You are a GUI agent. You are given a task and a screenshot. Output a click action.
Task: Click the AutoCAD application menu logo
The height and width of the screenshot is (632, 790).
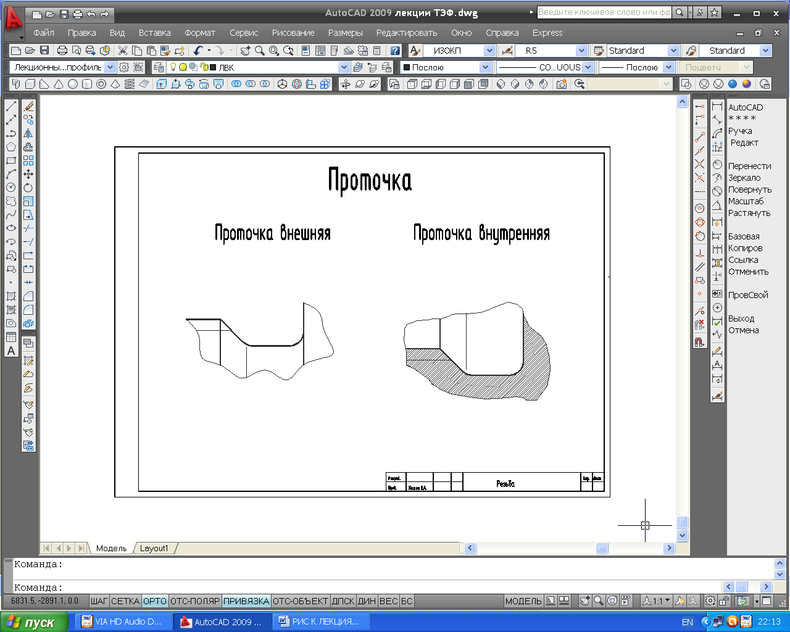(x=13, y=18)
